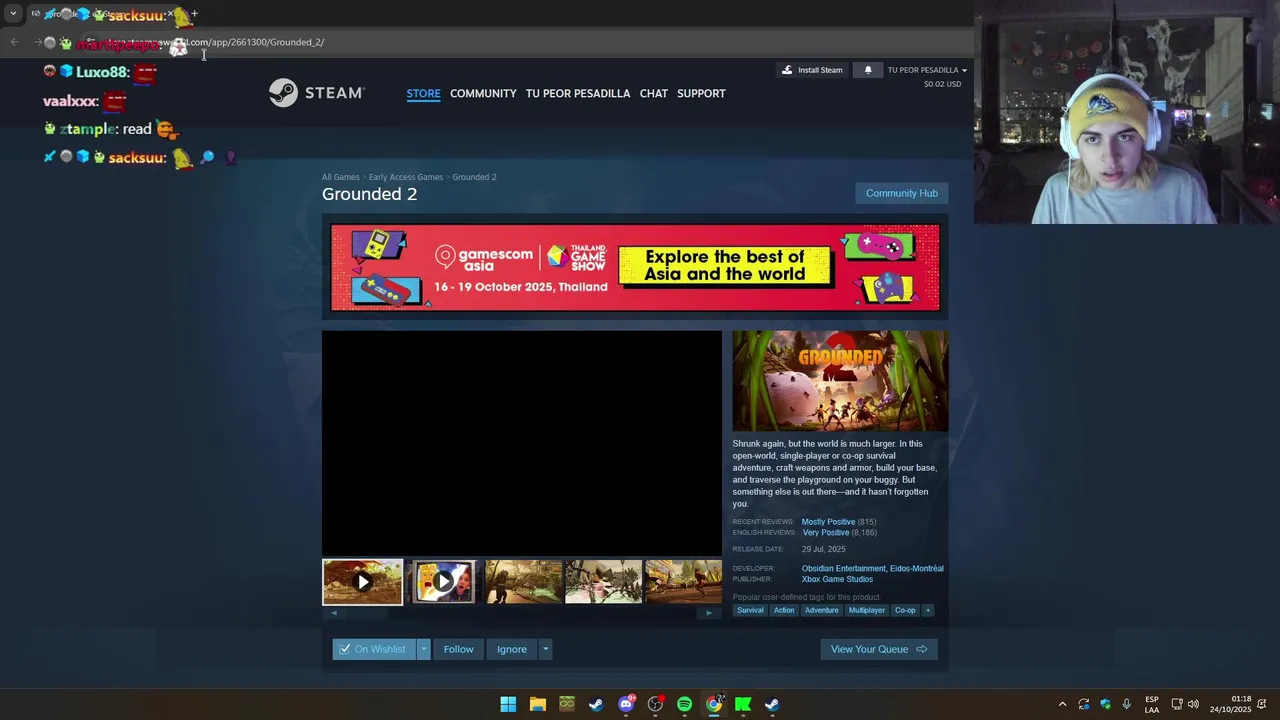Image resolution: width=1280 pixels, height=720 pixels.
Task: Click inside the thumbnail strip scrollbar track
Action: click(521, 613)
